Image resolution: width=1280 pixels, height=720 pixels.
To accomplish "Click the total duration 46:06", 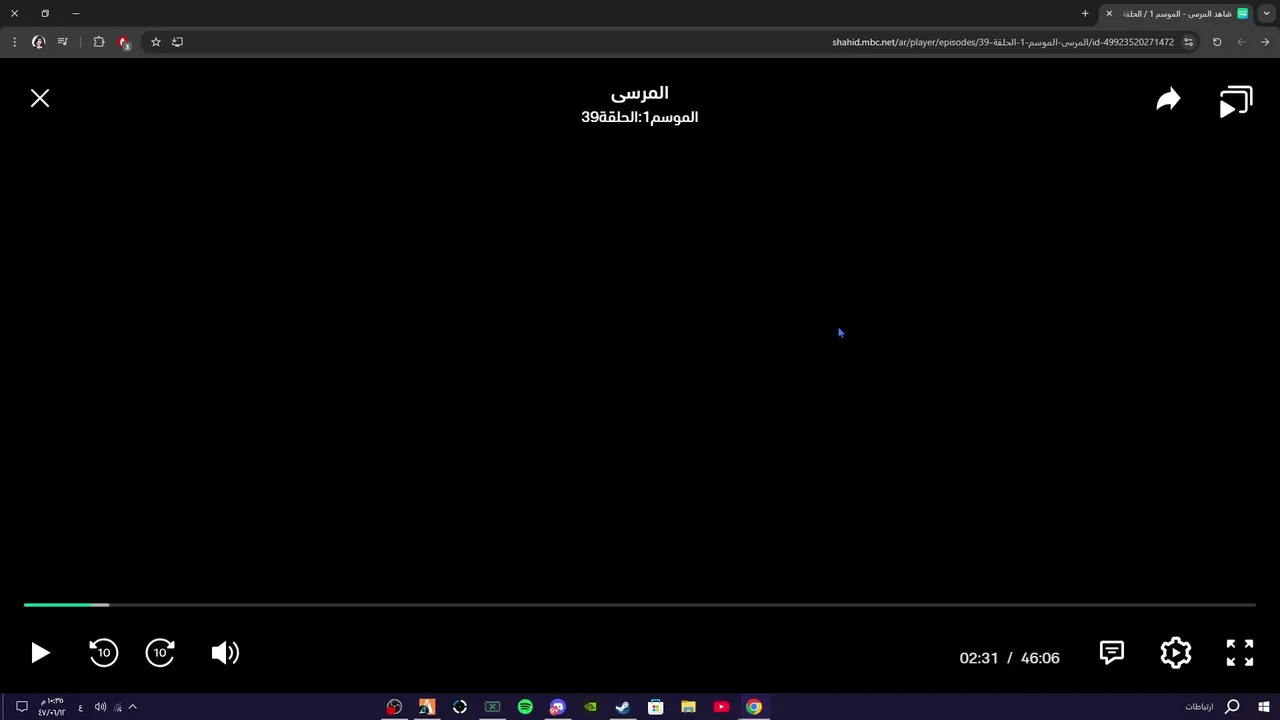I will [1040, 658].
